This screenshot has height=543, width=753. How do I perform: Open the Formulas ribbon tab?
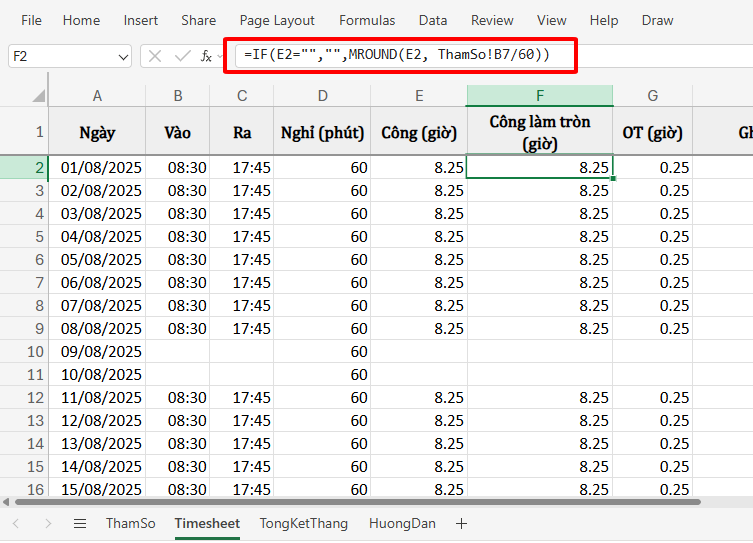[367, 20]
